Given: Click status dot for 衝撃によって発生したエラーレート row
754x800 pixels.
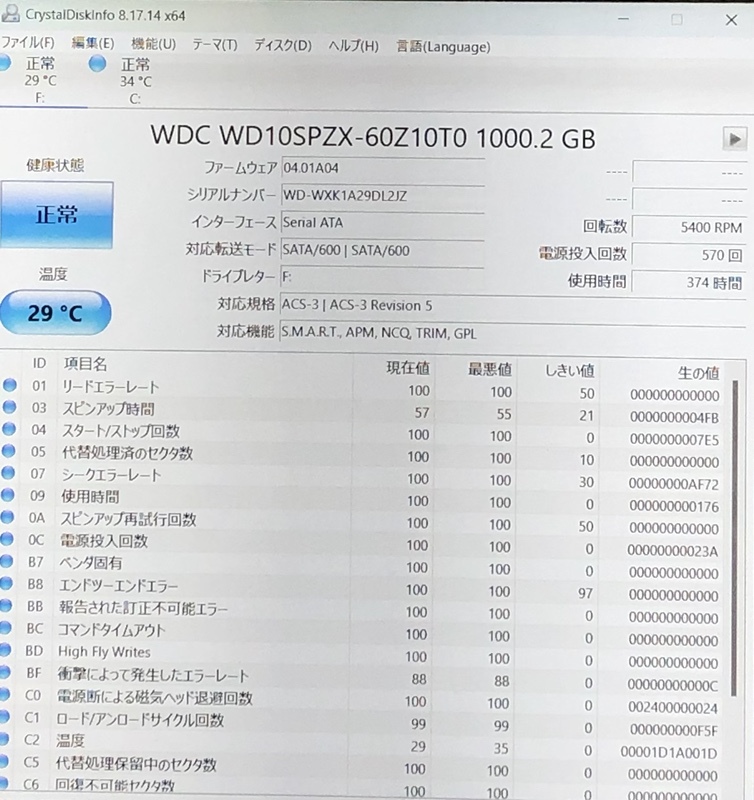Looking at the screenshot, I should [4, 672].
